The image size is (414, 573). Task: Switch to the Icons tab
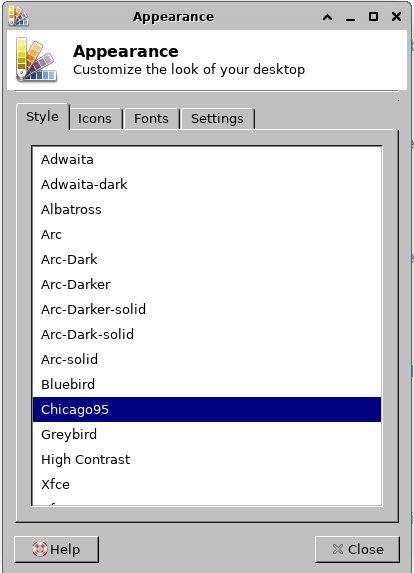click(x=95, y=118)
